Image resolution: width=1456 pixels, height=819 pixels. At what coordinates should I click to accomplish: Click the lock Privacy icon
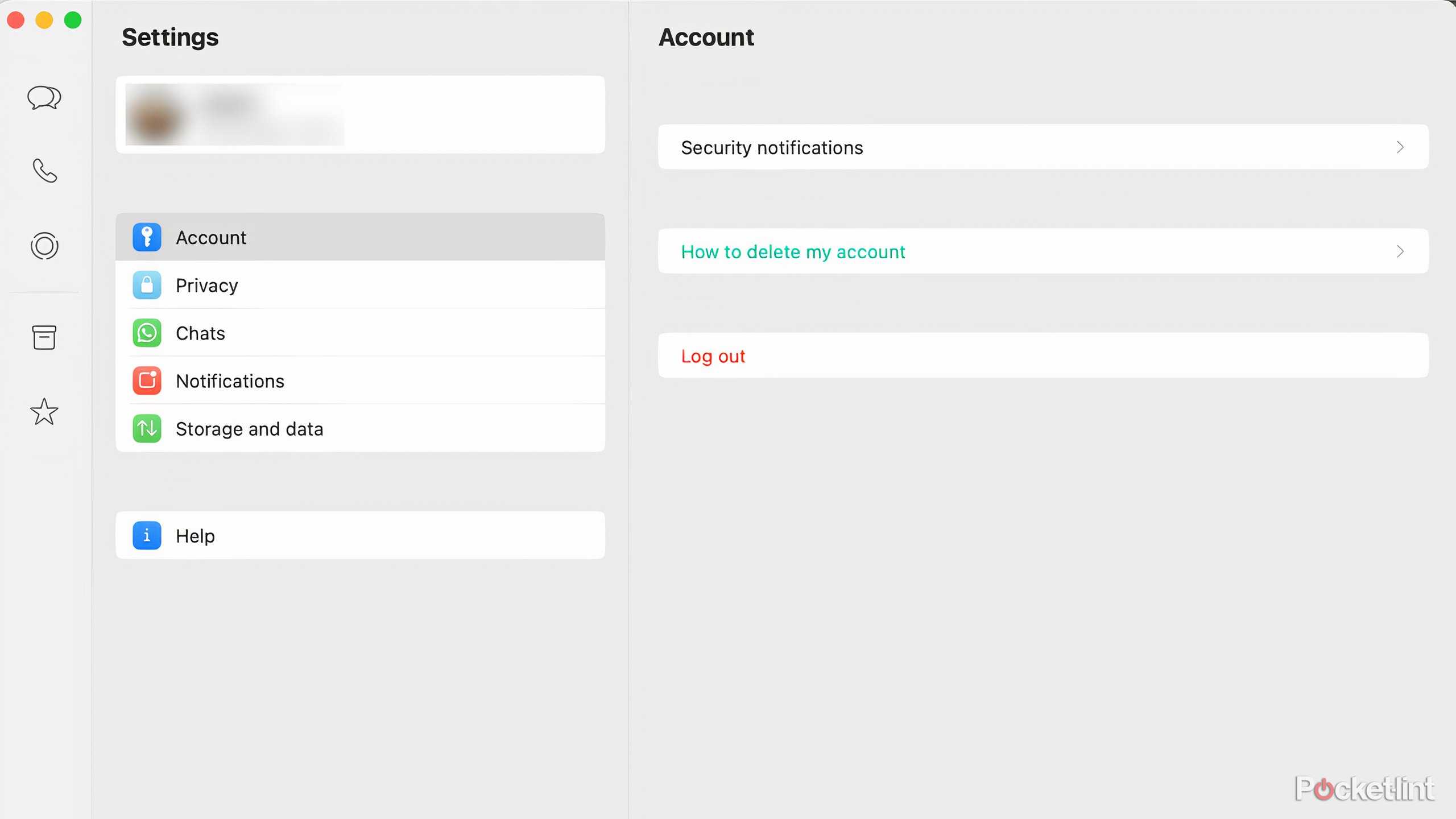(x=147, y=285)
